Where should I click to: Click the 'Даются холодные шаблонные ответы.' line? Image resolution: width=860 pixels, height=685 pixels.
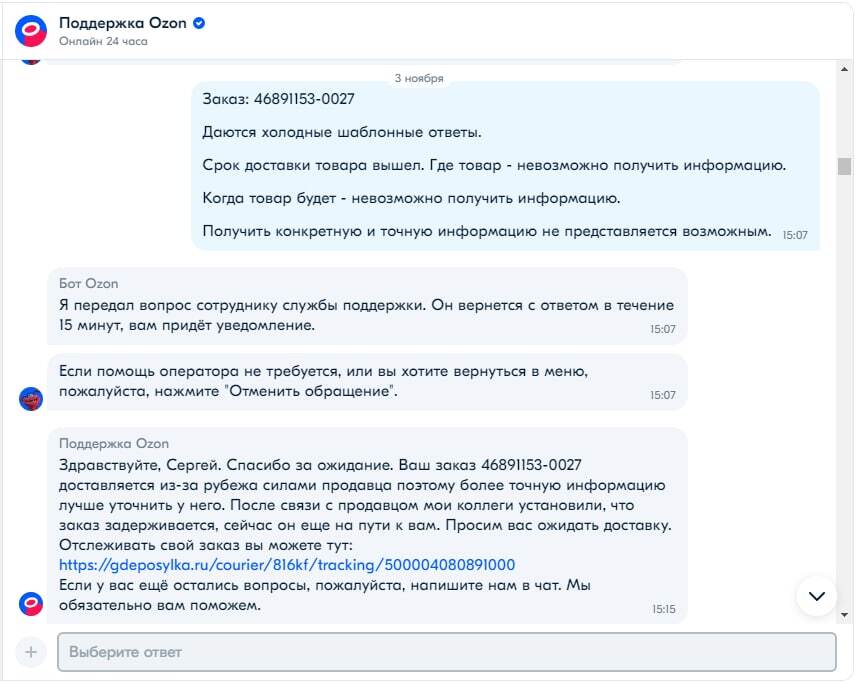tap(342, 132)
